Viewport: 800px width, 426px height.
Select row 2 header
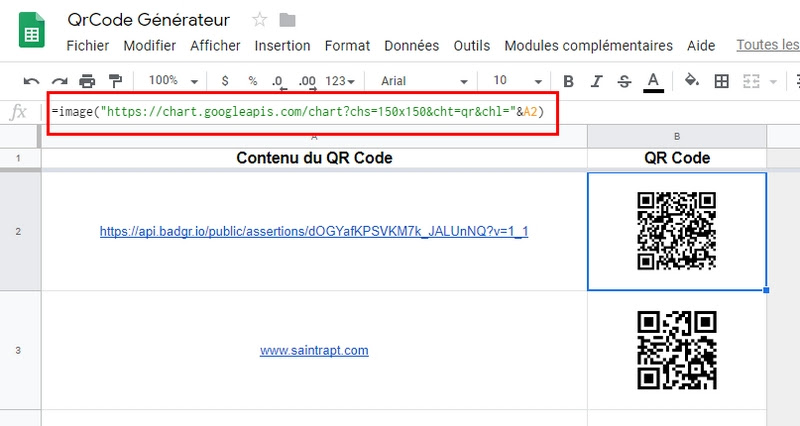pyautogui.click(x=18, y=232)
